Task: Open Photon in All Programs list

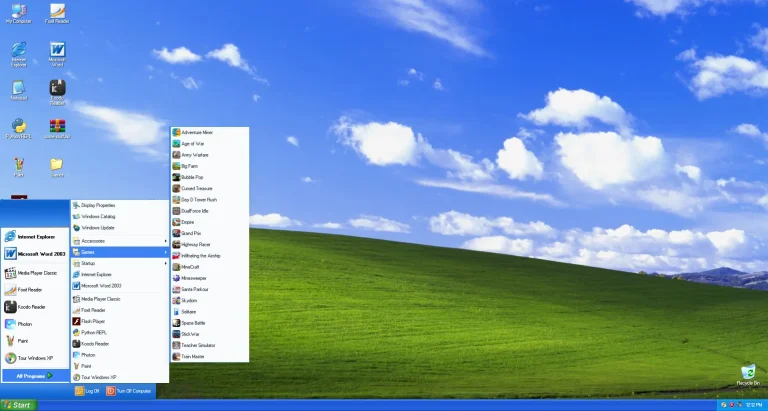Action: (120, 355)
